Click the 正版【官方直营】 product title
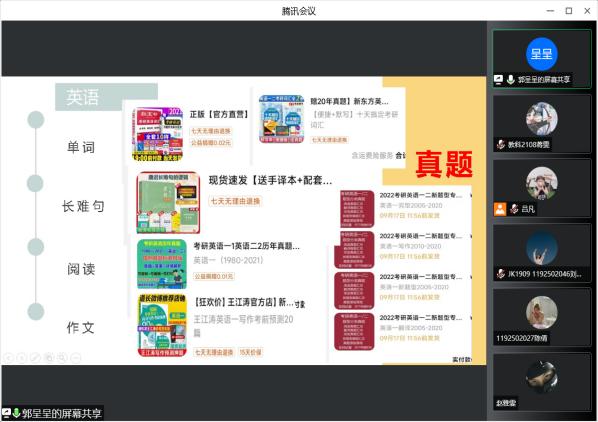Screen dimensions: 598x422 (x=220, y=114)
